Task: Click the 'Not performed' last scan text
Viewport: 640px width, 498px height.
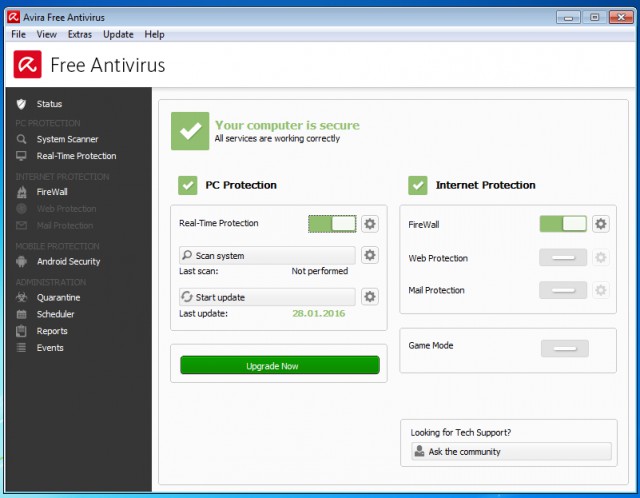Action: (x=320, y=271)
